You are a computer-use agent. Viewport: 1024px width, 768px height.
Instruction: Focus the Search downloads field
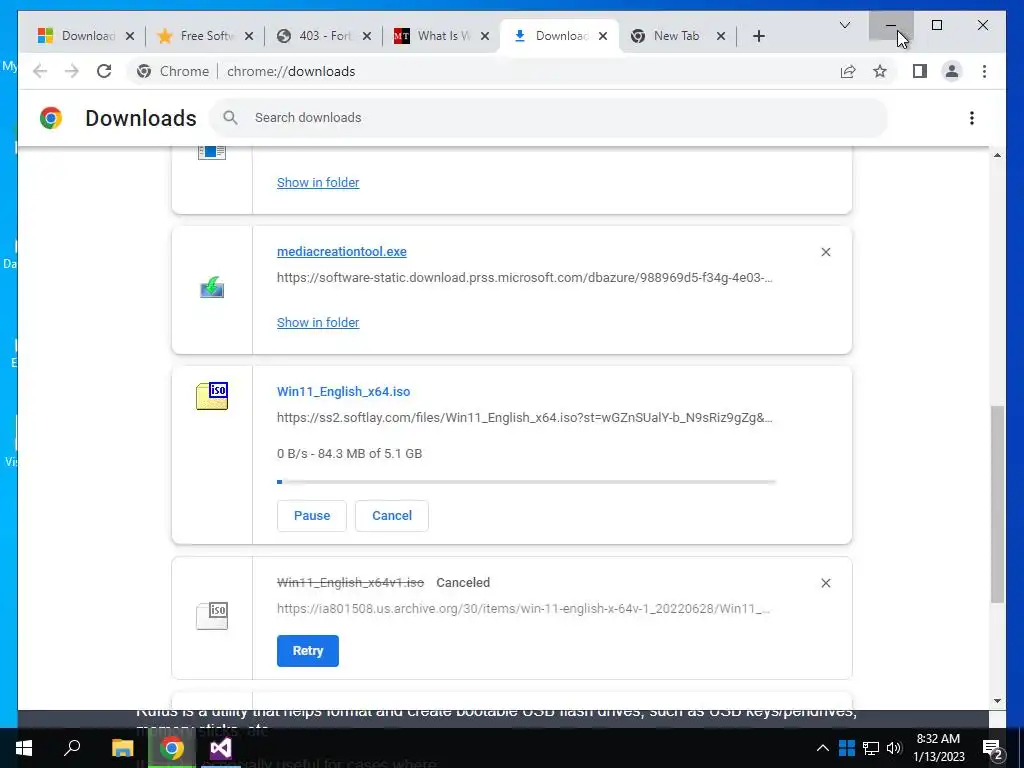pos(549,118)
